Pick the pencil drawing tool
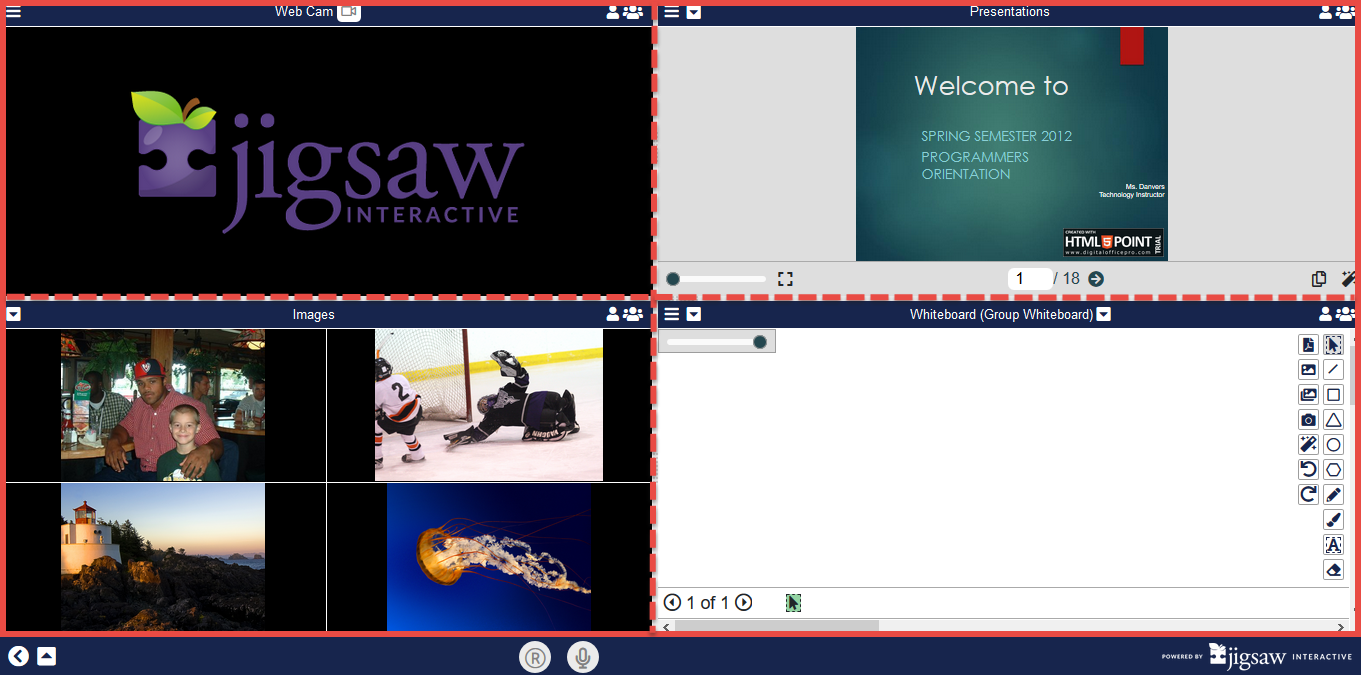The height and width of the screenshot is (675, 1361). click(x=1333, y=495)
